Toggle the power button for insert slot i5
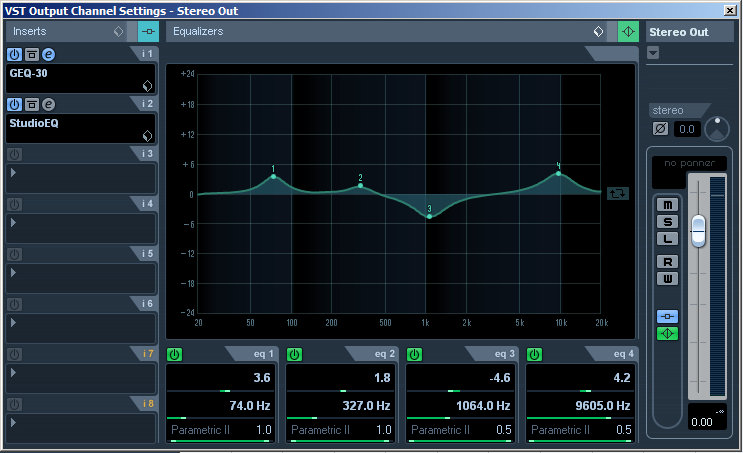 (15, 254)
